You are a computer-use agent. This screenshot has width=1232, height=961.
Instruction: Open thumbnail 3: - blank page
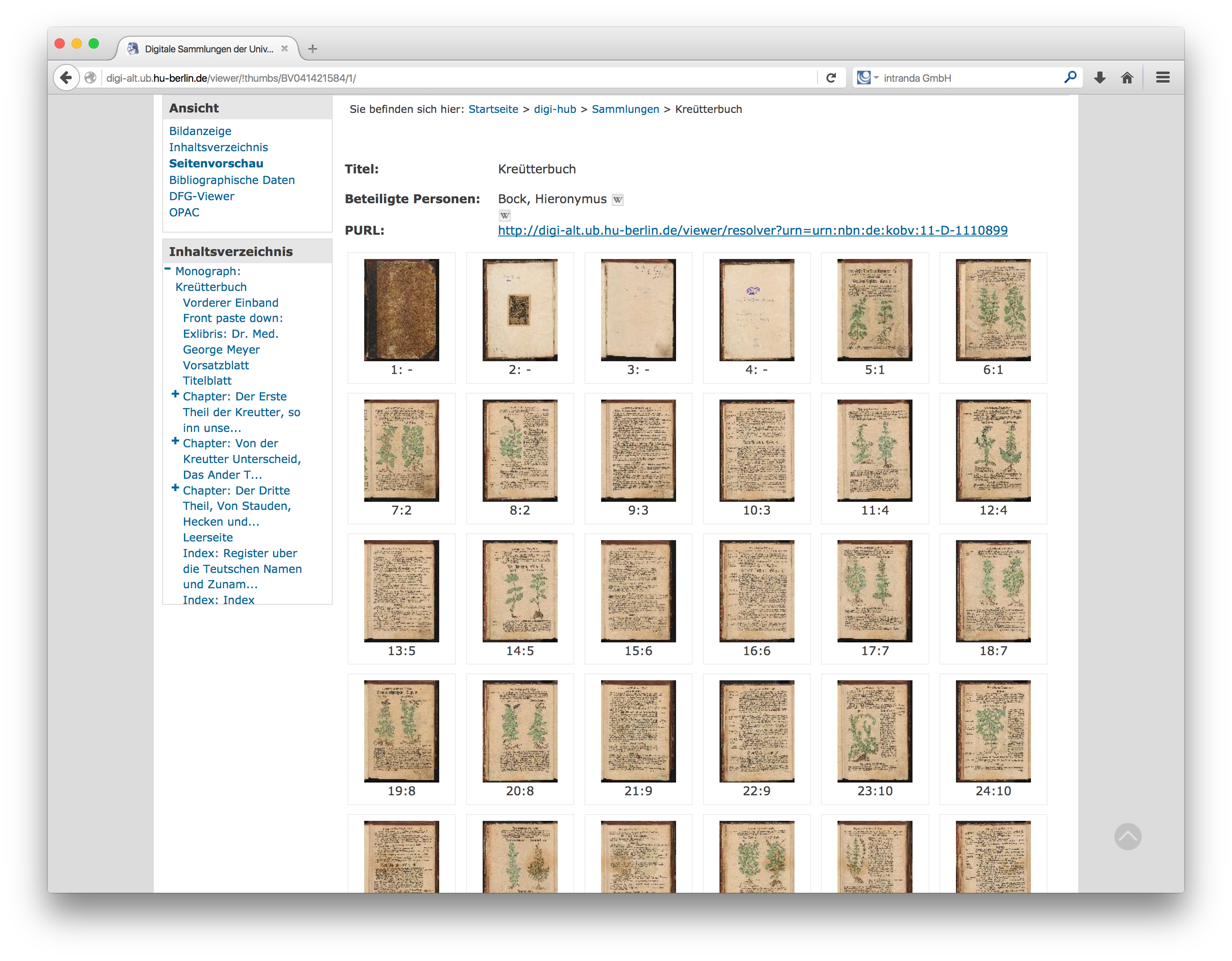638,310
